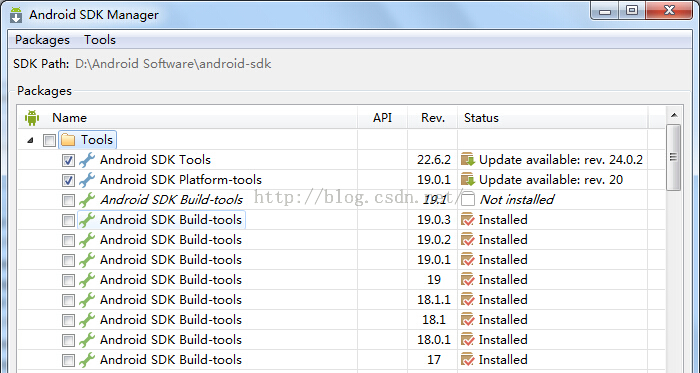
Task: Click Installed status icon for rev 19.0.2
Action: click(x=468, y=240)
